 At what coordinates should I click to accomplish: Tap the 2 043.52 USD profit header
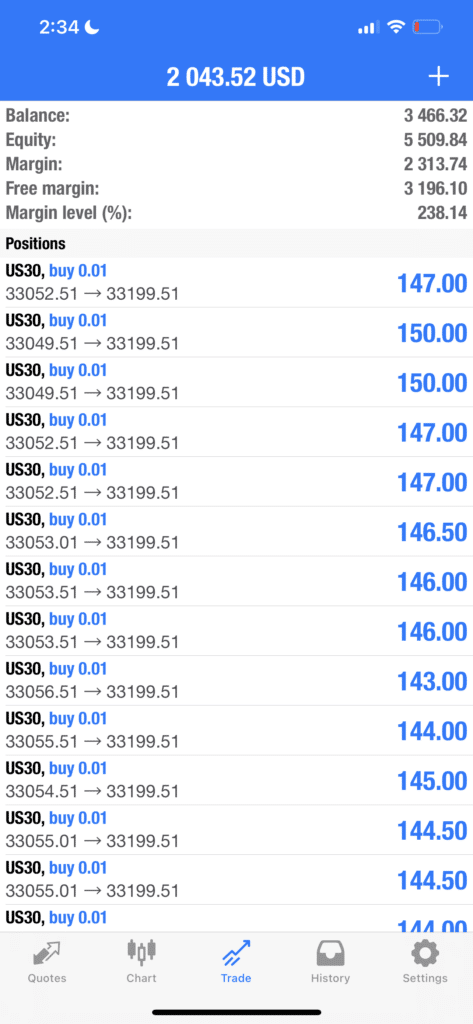[236, 78]
